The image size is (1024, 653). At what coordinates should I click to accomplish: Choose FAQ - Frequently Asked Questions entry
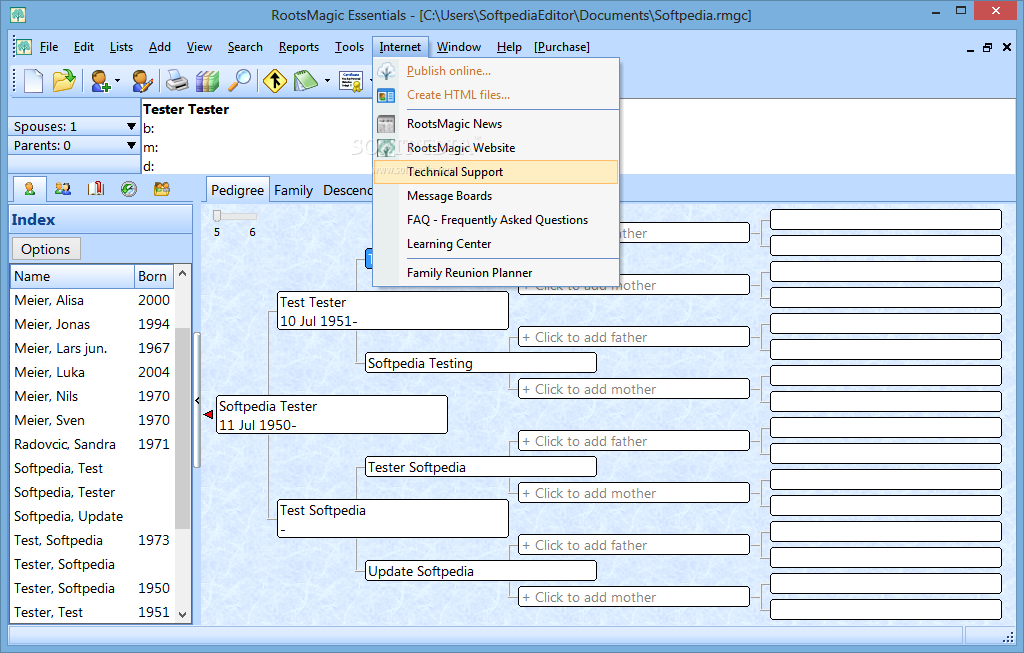pyautogui.click(x=496, y=220)
